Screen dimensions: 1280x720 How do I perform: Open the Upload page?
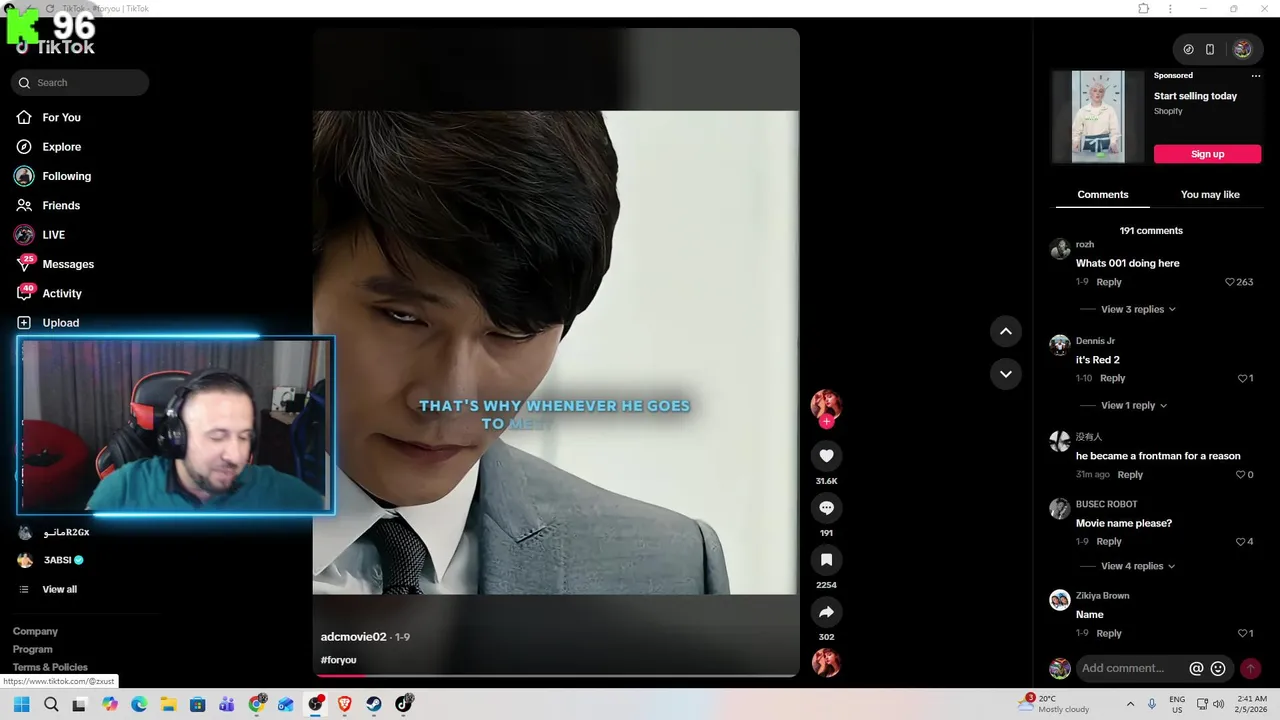[x=61, y=323]
